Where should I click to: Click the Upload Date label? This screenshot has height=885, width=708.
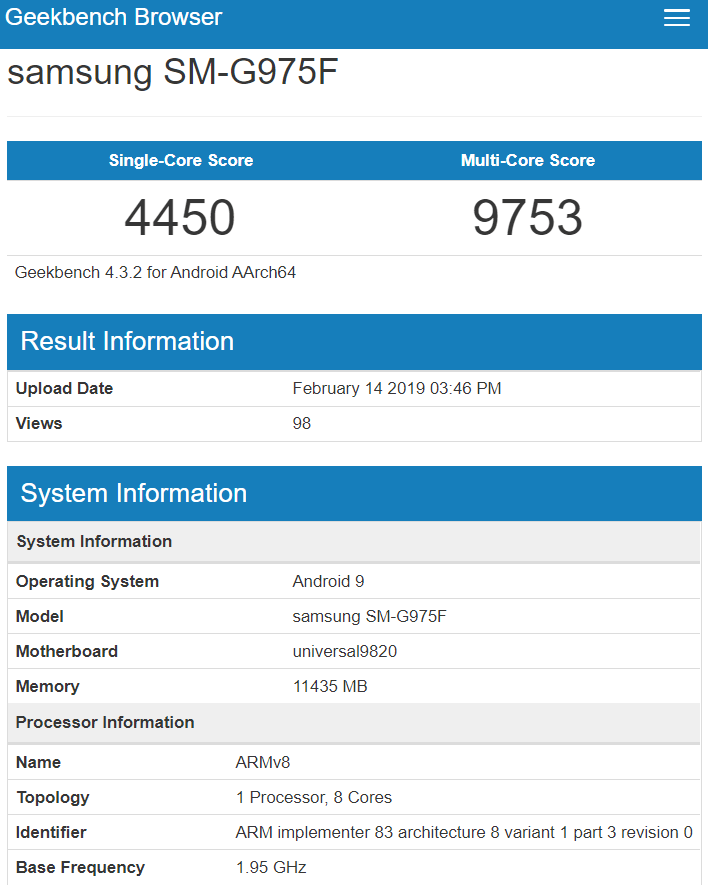click(x=64, y=388)
